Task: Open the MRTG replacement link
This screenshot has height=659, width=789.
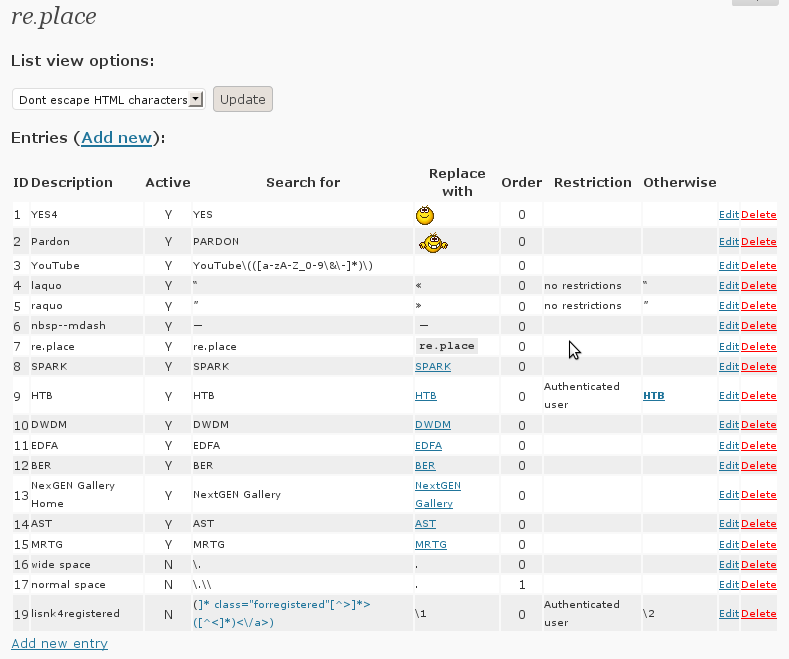Action: (431, 545)
